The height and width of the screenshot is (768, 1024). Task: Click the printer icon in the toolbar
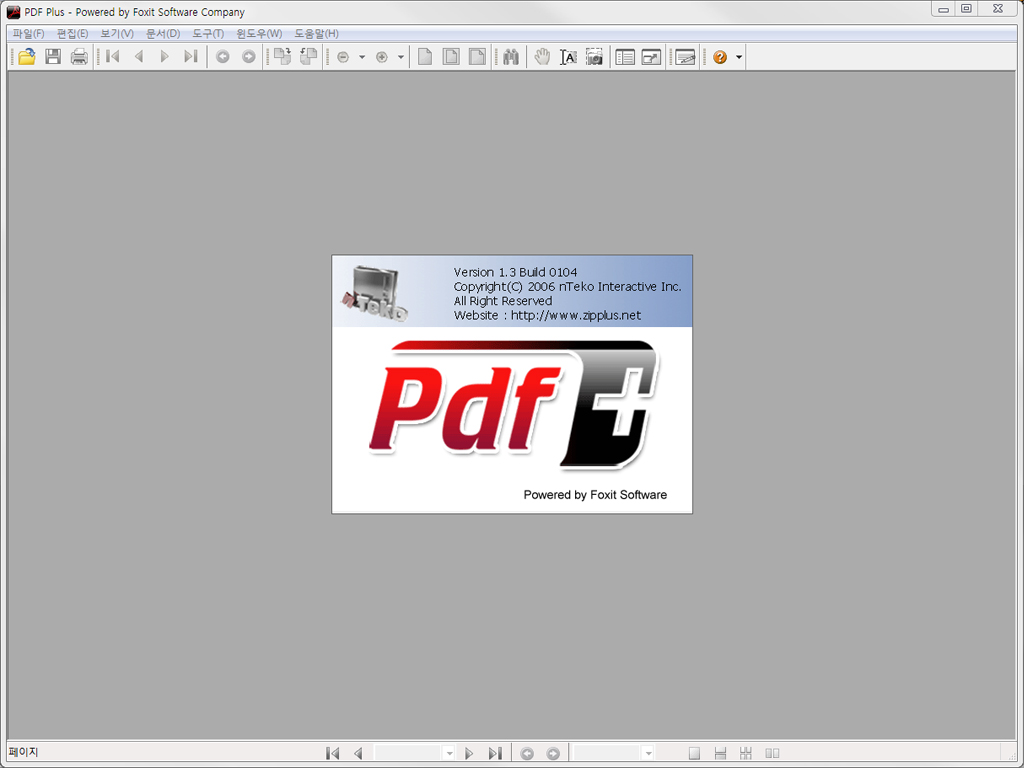point(79,57)
